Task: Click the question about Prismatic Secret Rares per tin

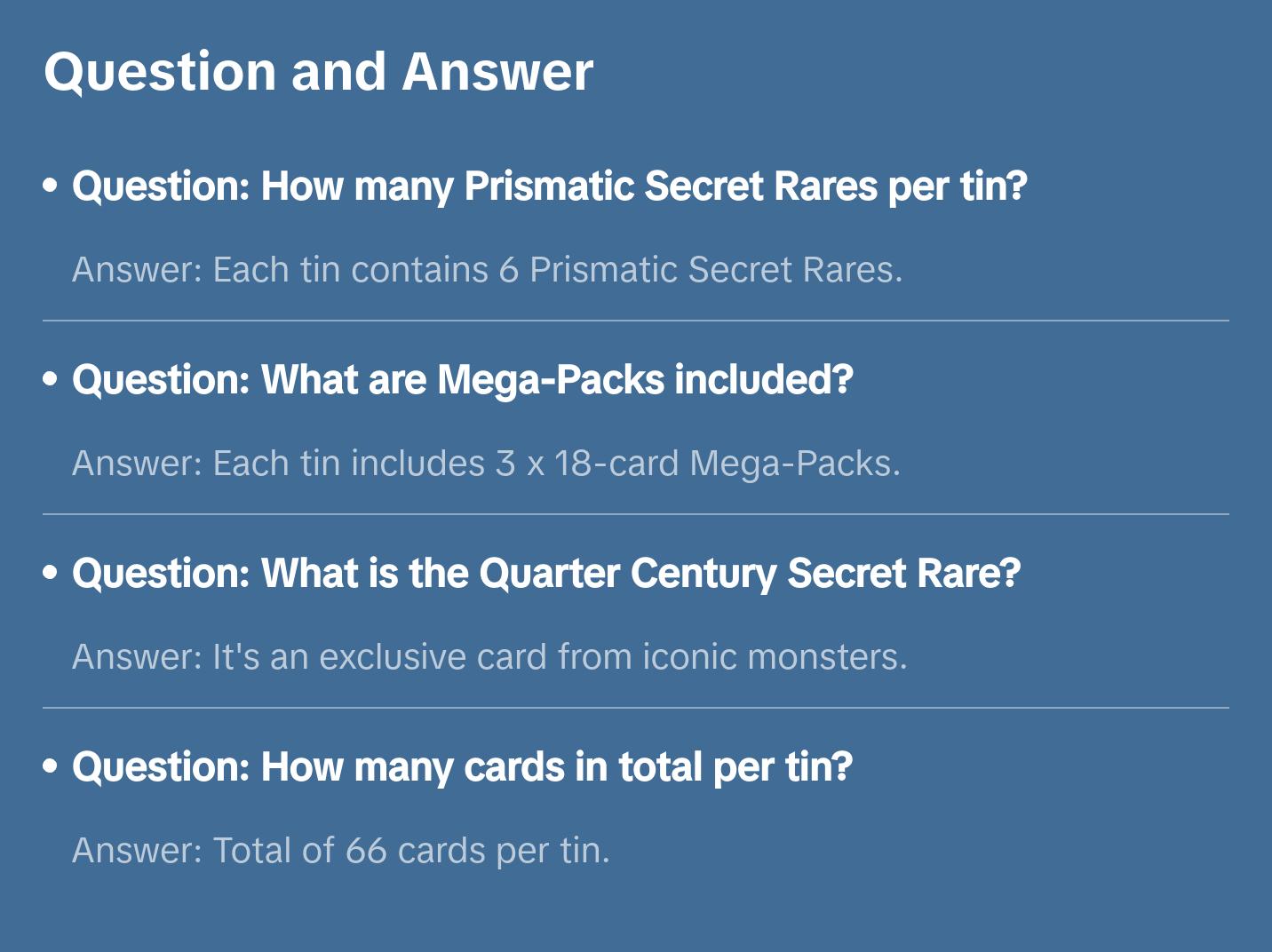Action: click(x=549, y=186)
